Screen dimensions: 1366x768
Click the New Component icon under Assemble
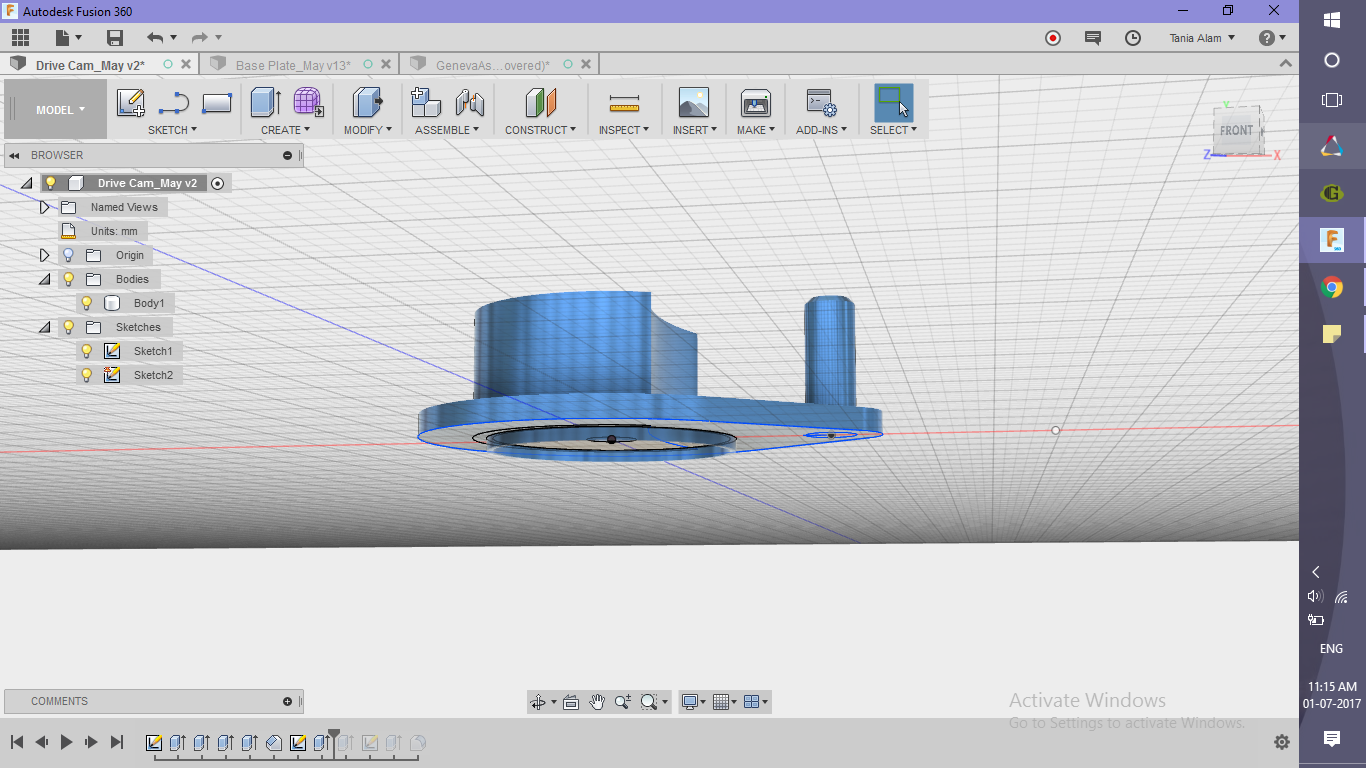pyautogui.click(x=426, y=103)
